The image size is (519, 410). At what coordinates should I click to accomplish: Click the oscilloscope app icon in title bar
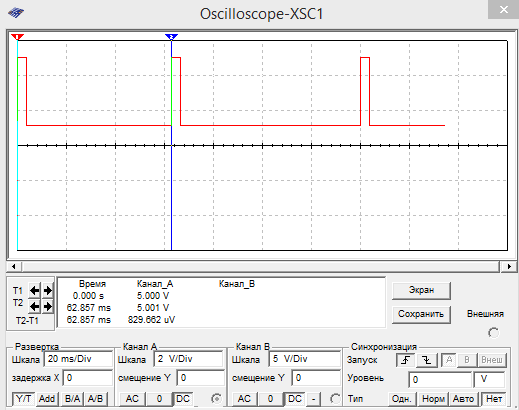point(16,13)
